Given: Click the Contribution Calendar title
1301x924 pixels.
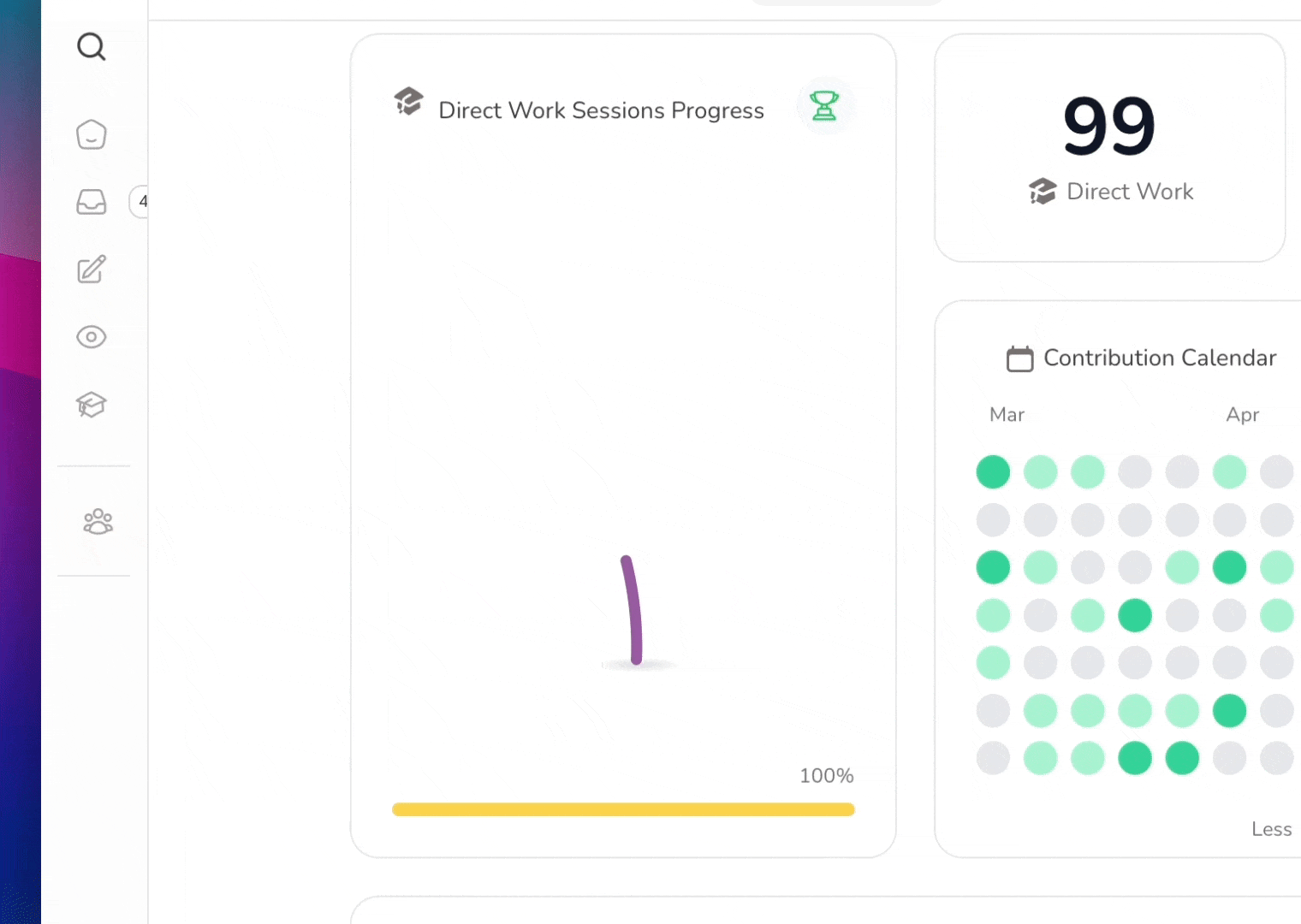Looking at the screenshot, I should tap(1159, 358).
